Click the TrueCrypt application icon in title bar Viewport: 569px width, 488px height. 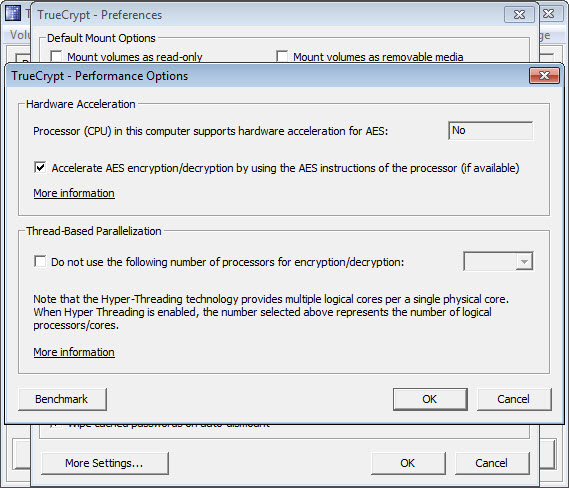point(13,13)
